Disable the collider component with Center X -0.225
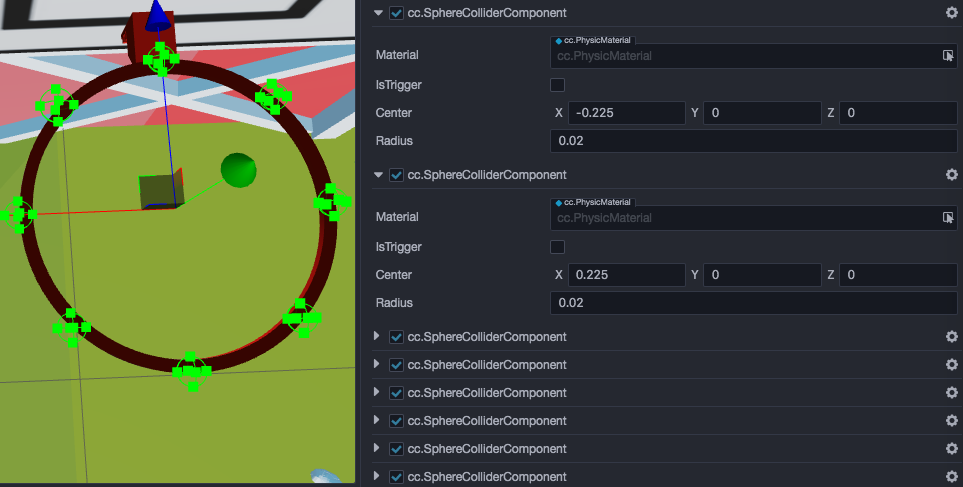This screenshot has width=963, height=487. pos(396,13)
